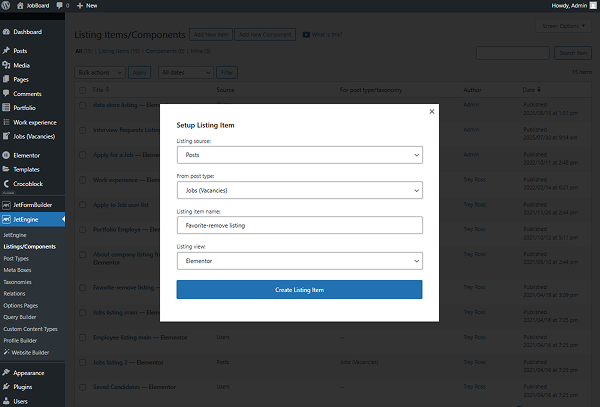
Task: Click the Plugins plug icon
Action: point(6,387)
